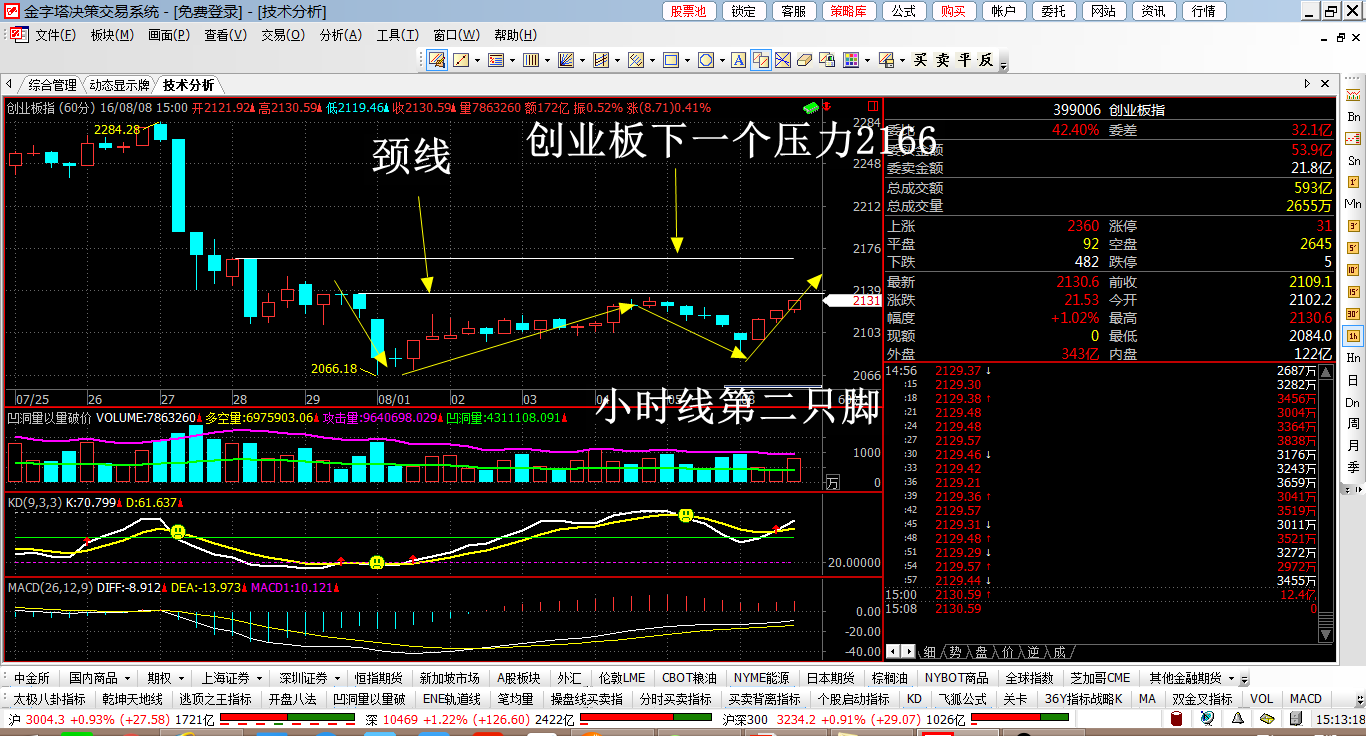Click the 平 (close position) toolbar button

pyautogui.click(x=962, y=60)
